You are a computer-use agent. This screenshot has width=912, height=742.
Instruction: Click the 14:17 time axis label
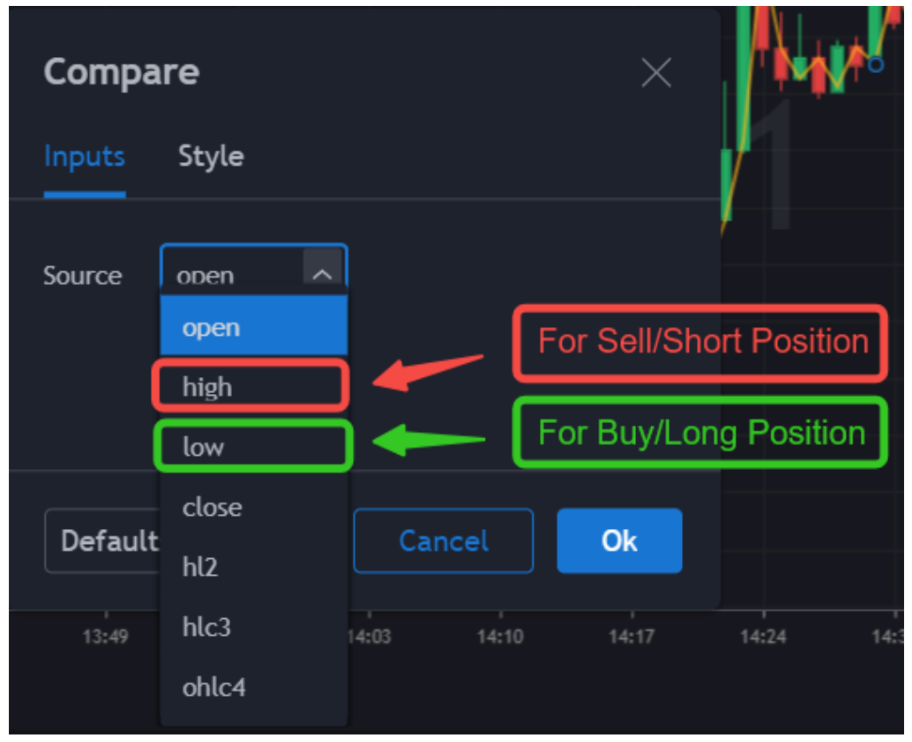click(631, 636)
